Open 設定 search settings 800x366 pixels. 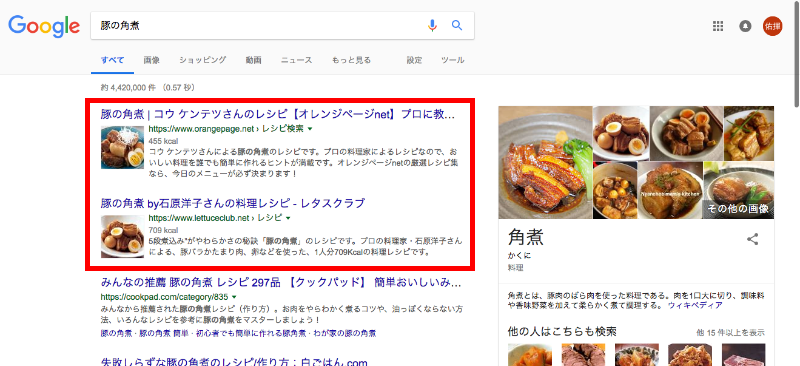tap(414, 60)
